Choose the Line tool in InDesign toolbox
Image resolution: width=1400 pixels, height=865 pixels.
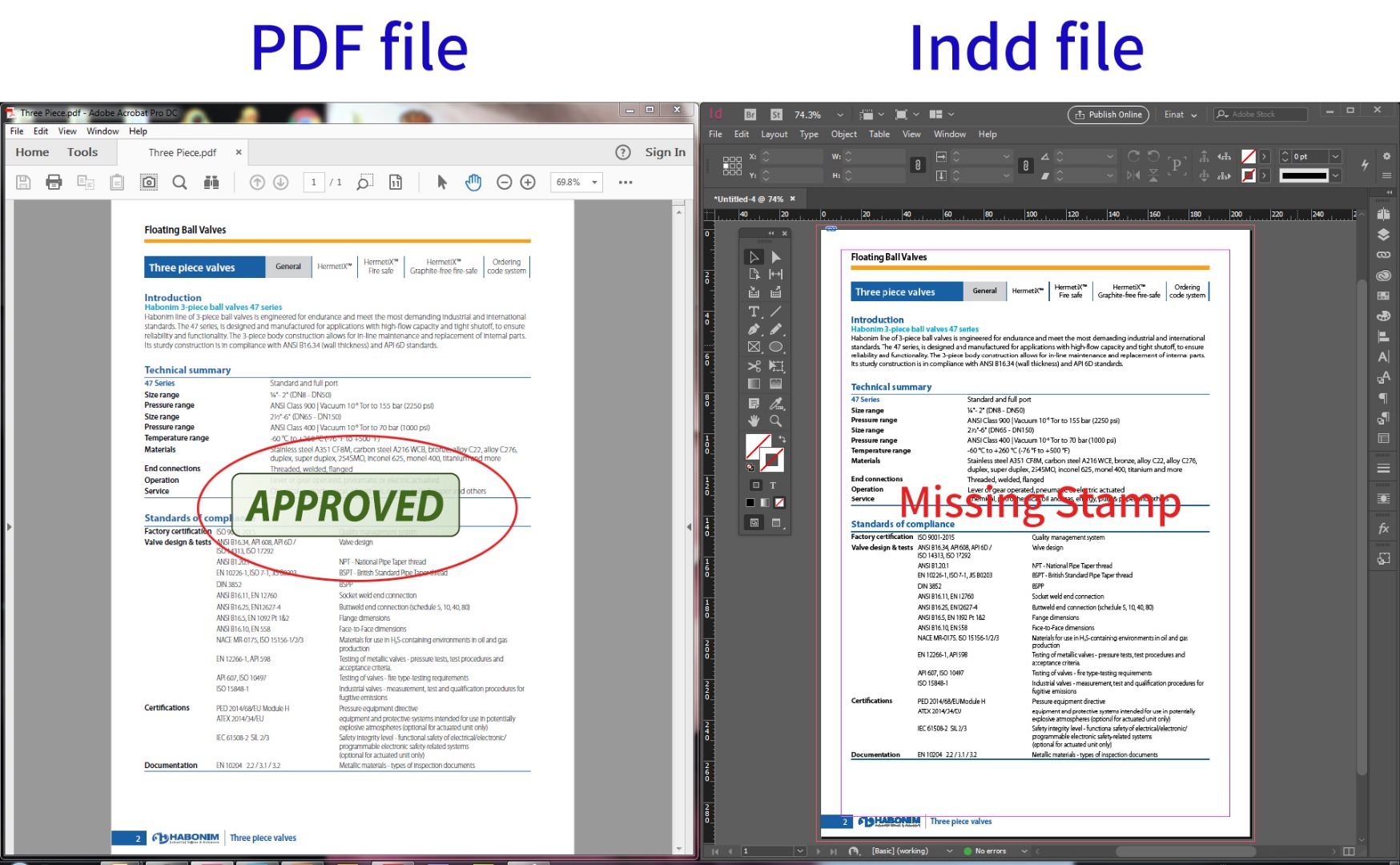(x=776, y=312)
